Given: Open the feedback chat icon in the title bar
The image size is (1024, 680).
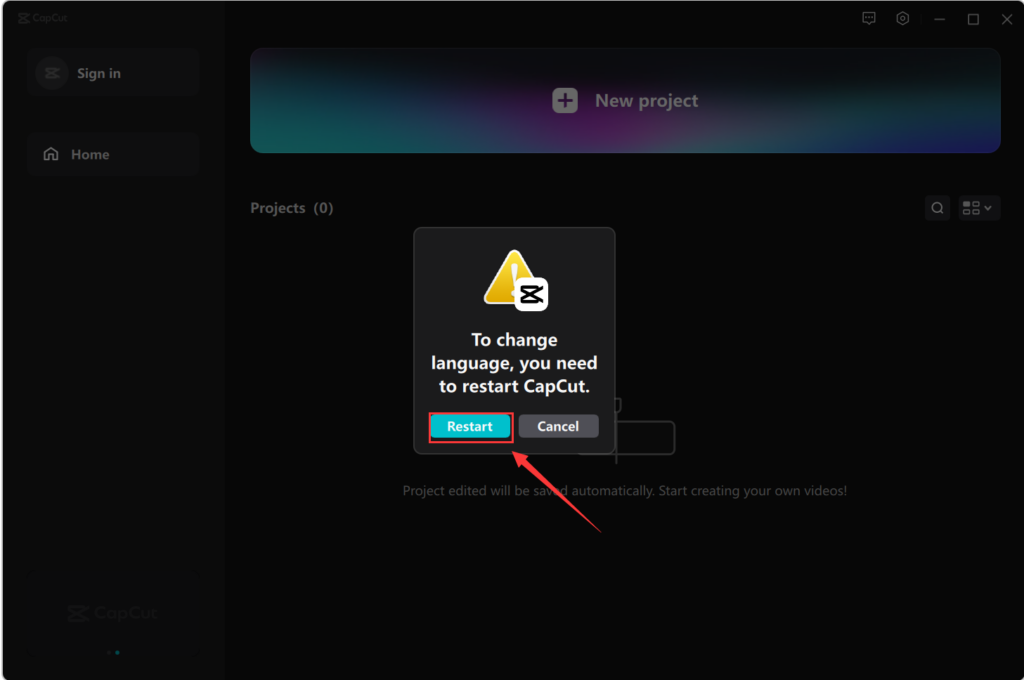Looking at the screenshot, I should (869, 18).
